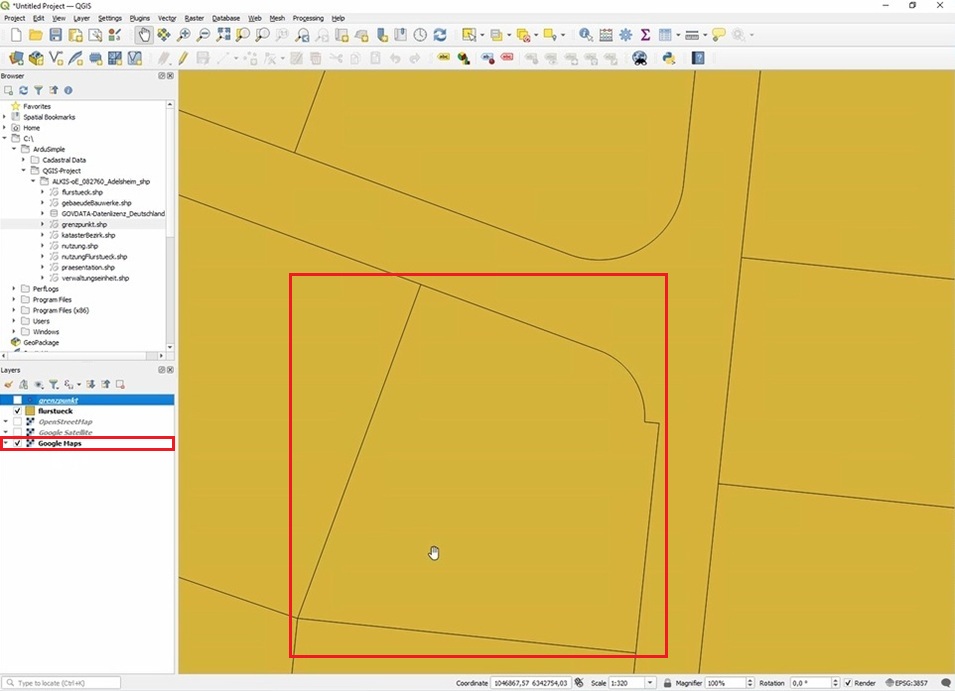Screen dimensions: 955x691
Task: Click the Open Project folder icon
Action: 36,35
